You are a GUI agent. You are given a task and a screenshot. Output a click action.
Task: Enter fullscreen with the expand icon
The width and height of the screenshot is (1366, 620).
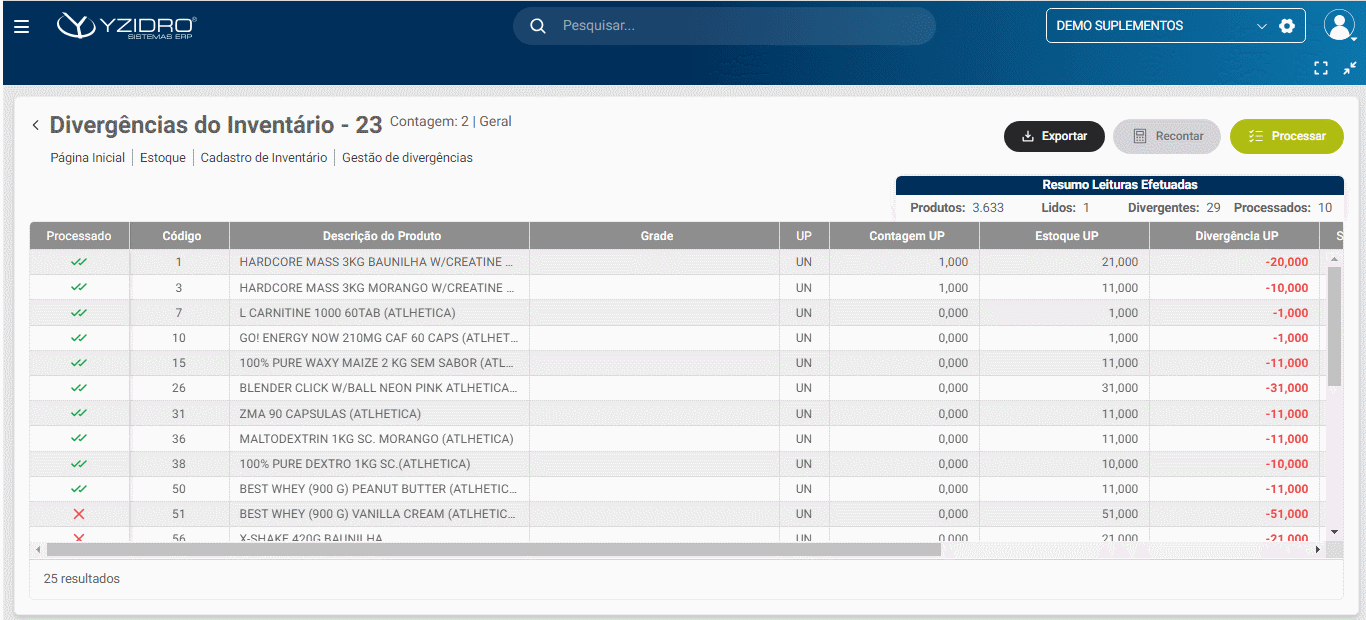point(1321,68)
